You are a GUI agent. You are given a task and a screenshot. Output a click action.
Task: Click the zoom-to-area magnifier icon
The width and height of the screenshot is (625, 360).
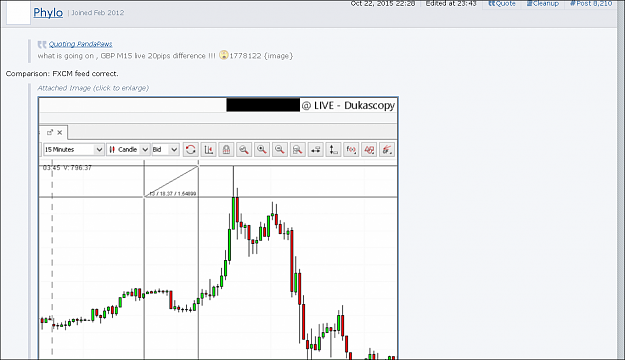coord(244,150)
